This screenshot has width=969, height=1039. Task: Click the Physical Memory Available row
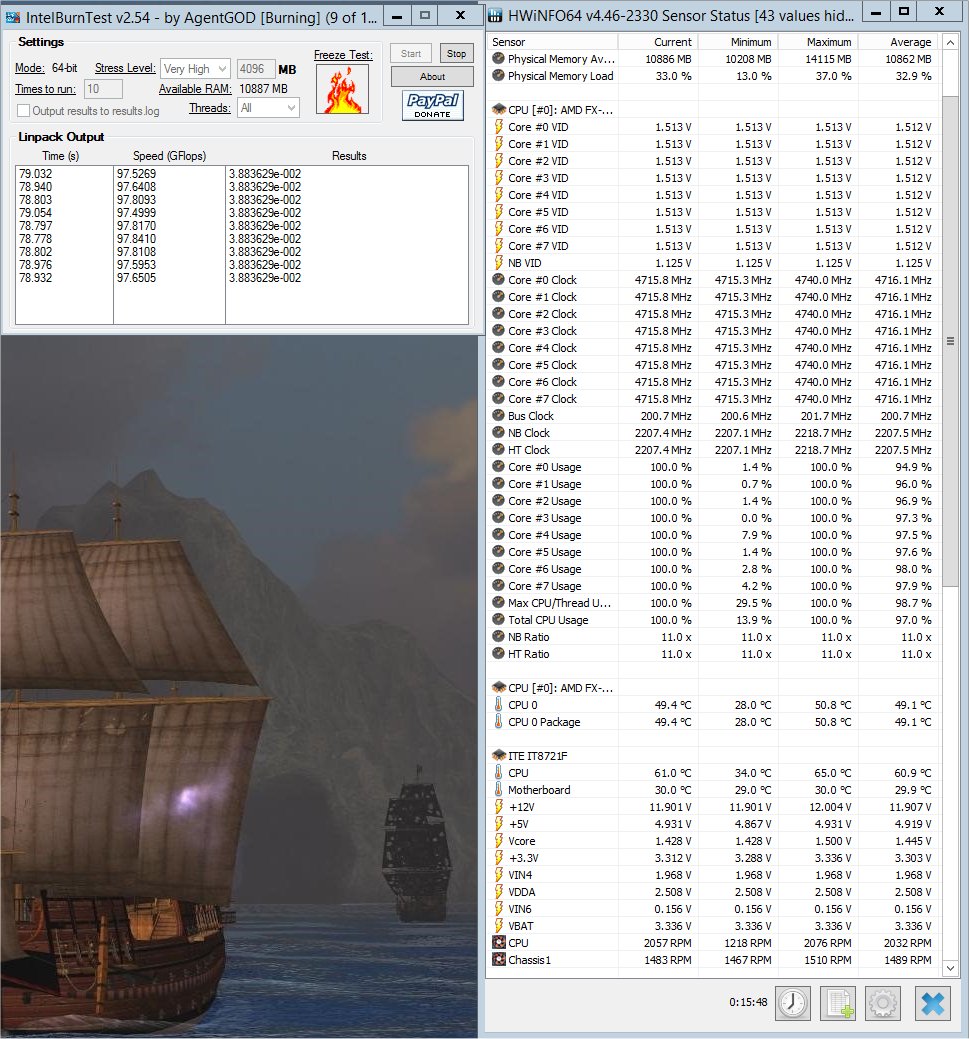point(713,59)
